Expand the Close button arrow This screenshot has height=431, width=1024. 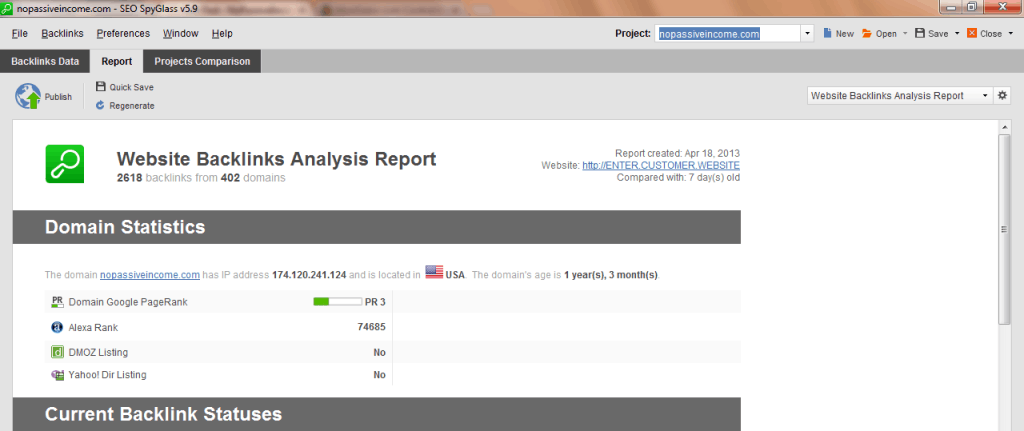pos(1010,33)
